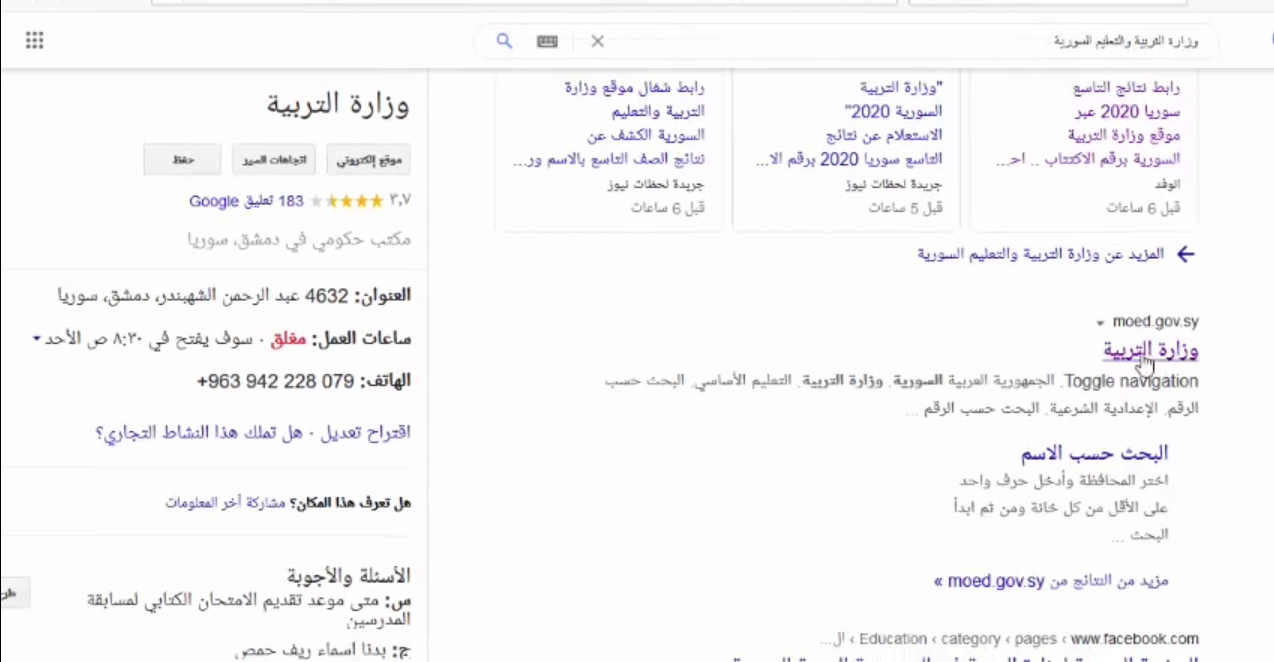Screen dimensions: 1274x662
Task: Click the arrow beside "المزيد عن وزارة التربية والتعليم السورية"
Action: pos(1185,254)
